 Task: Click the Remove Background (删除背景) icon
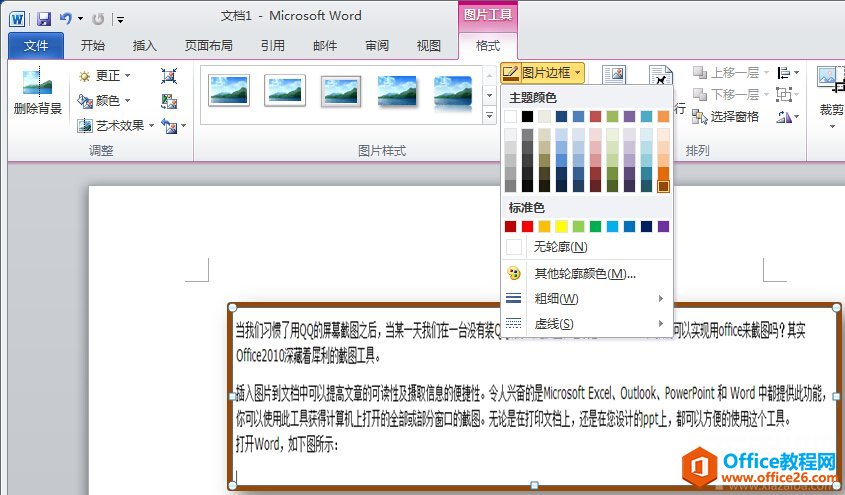37,84
